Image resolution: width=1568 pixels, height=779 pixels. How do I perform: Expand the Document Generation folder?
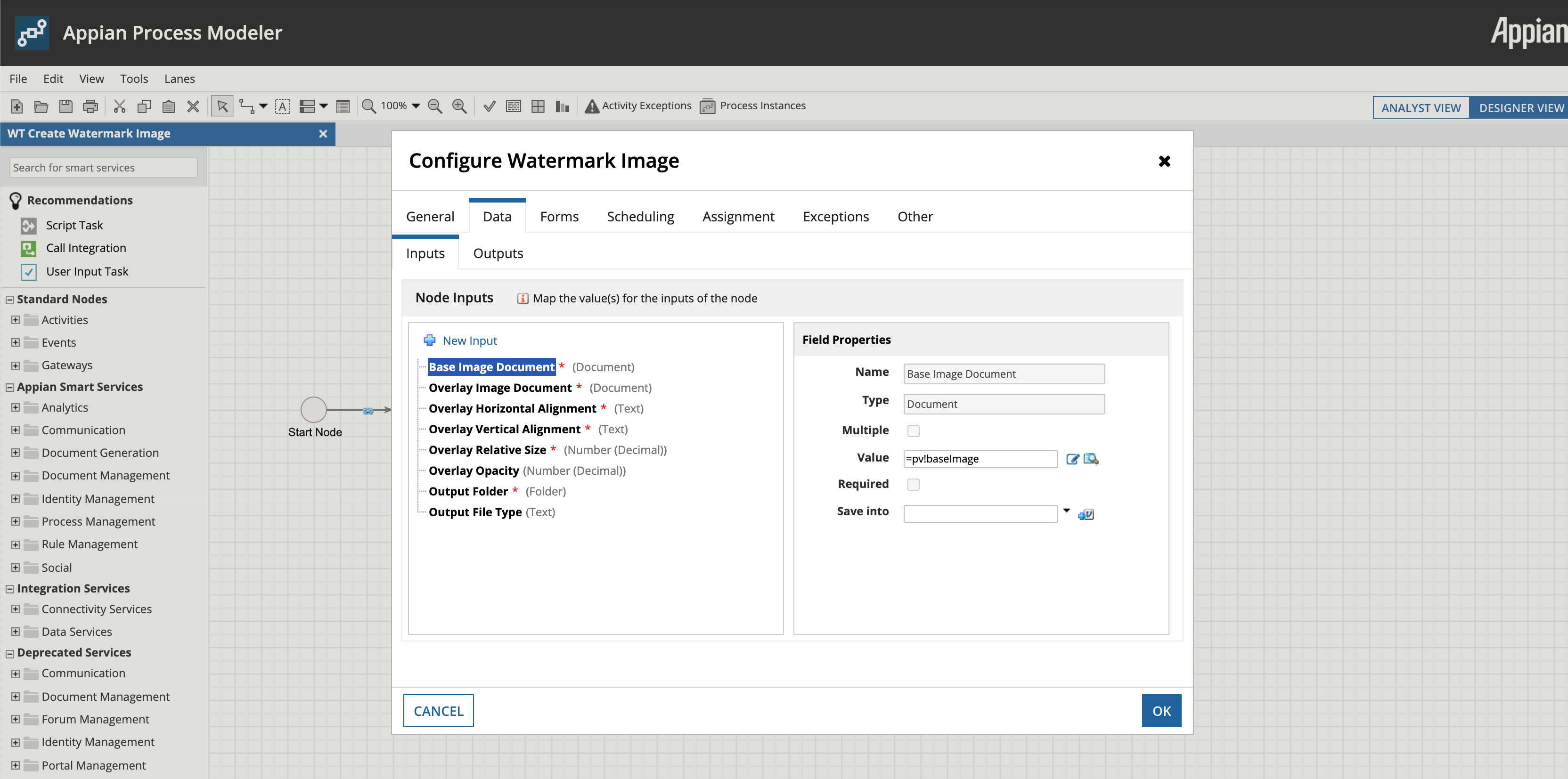click(x=15, y=453)
